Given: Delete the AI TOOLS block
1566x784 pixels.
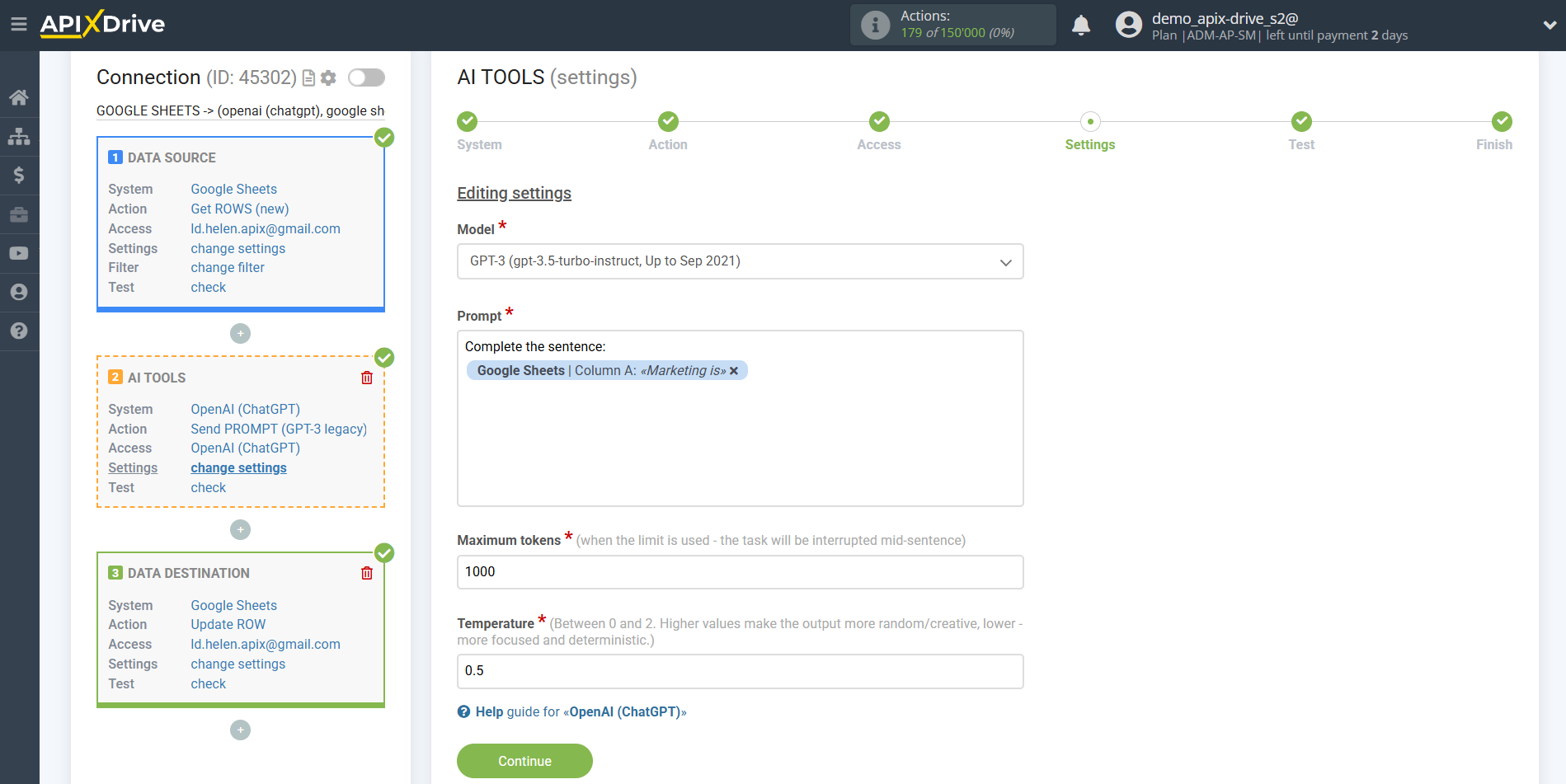Looking at the screenshot, I should pos(367,378).
